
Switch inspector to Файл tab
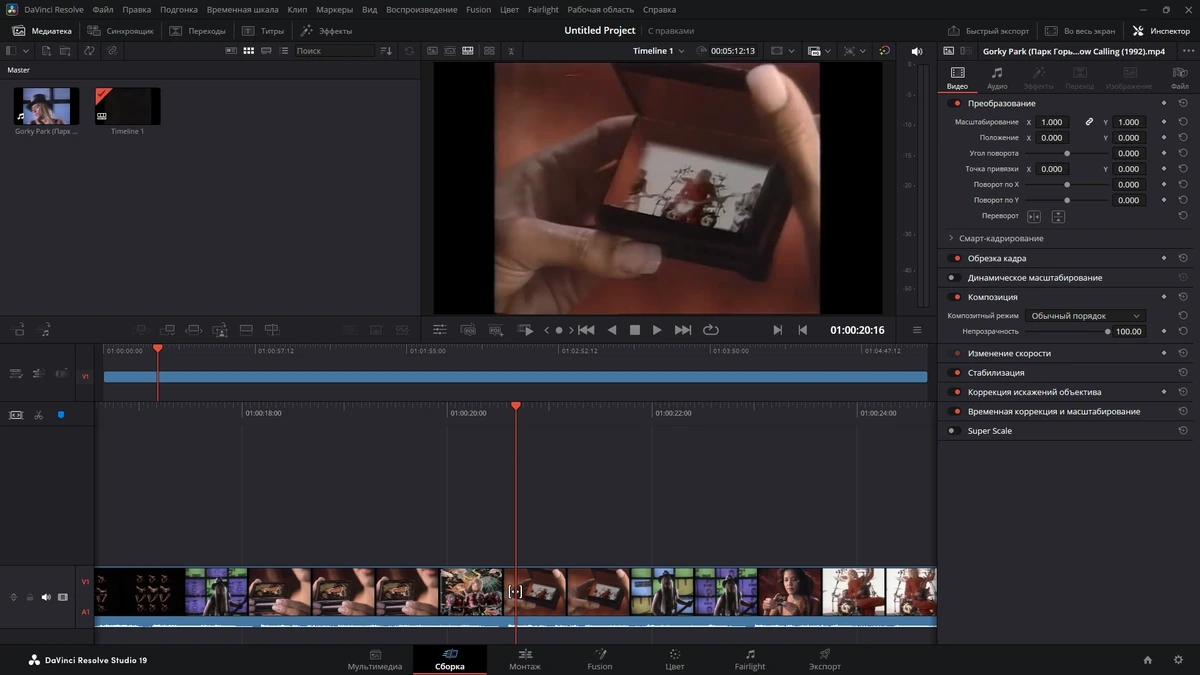pos(1180,78)
